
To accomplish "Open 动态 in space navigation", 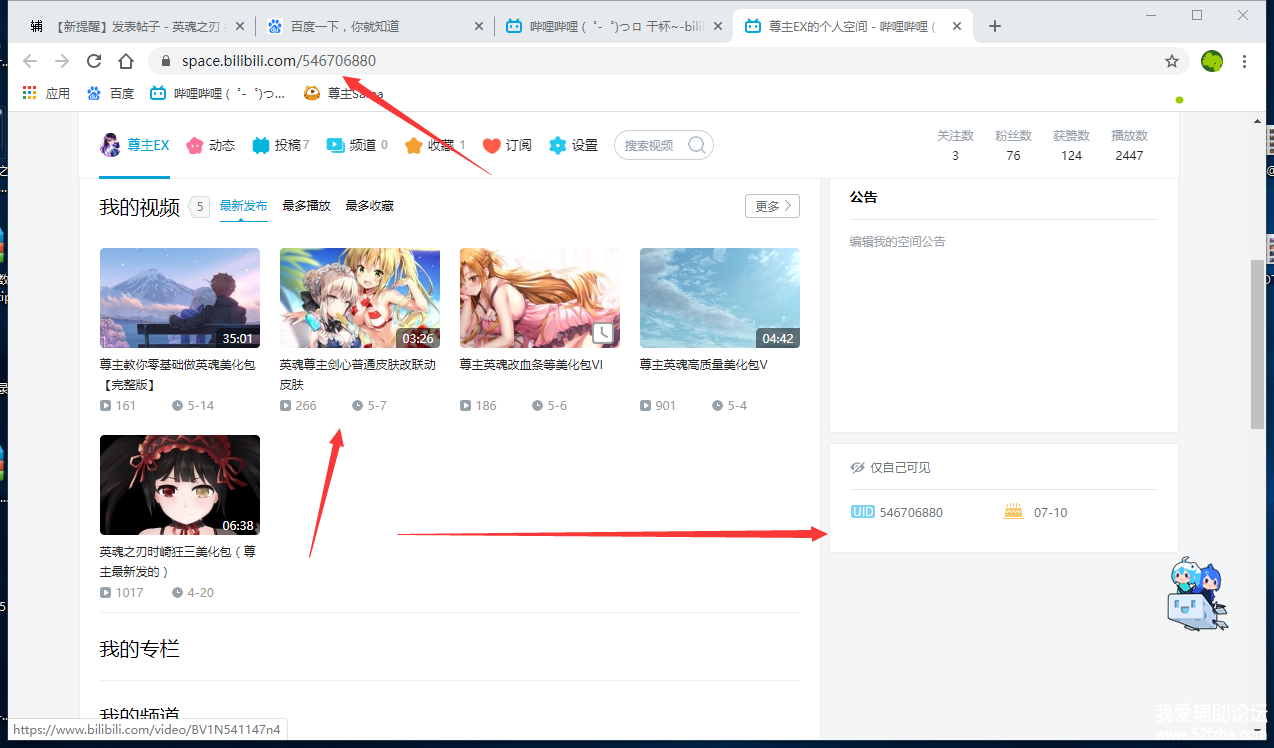I will tap(210, 145).
